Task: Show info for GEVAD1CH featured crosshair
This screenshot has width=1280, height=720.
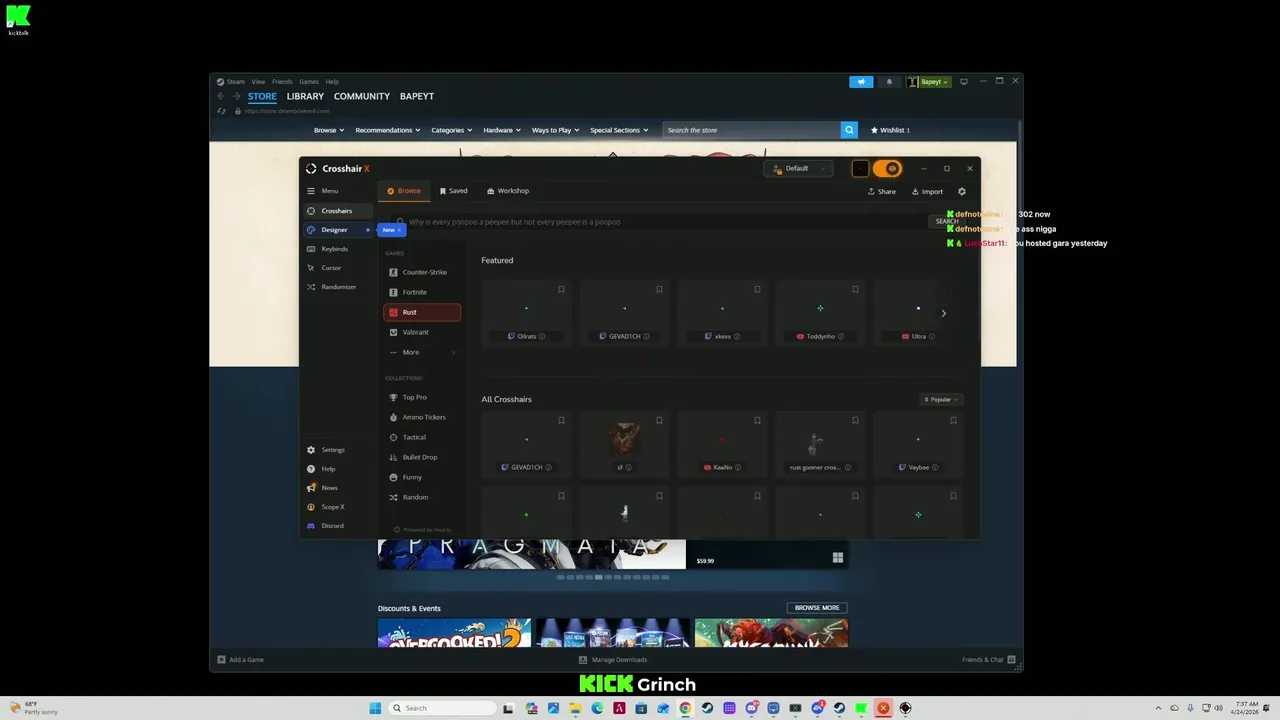Action: [x=647, y=337]
